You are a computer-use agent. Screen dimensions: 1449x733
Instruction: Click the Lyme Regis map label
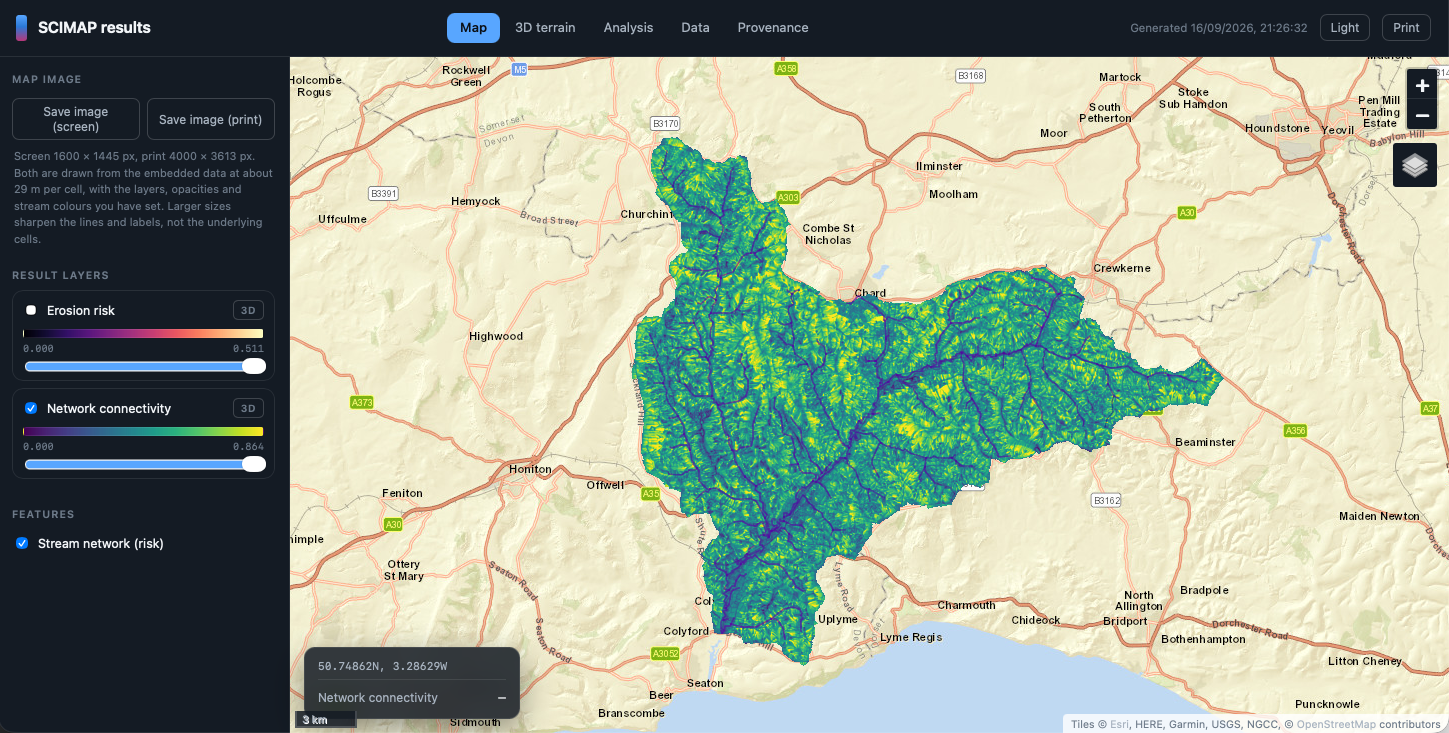pos(910,637)
